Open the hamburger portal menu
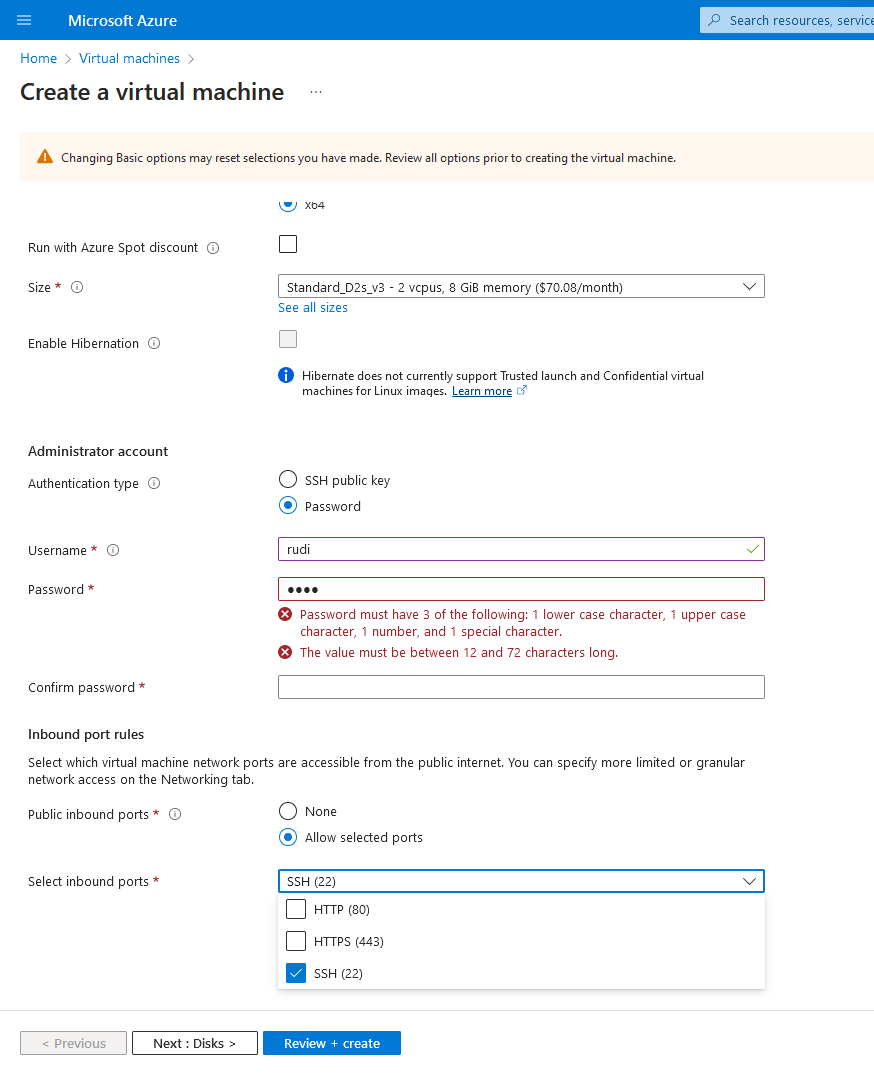The width and height of the screenshot is (874, 1080). coord(24,20)
